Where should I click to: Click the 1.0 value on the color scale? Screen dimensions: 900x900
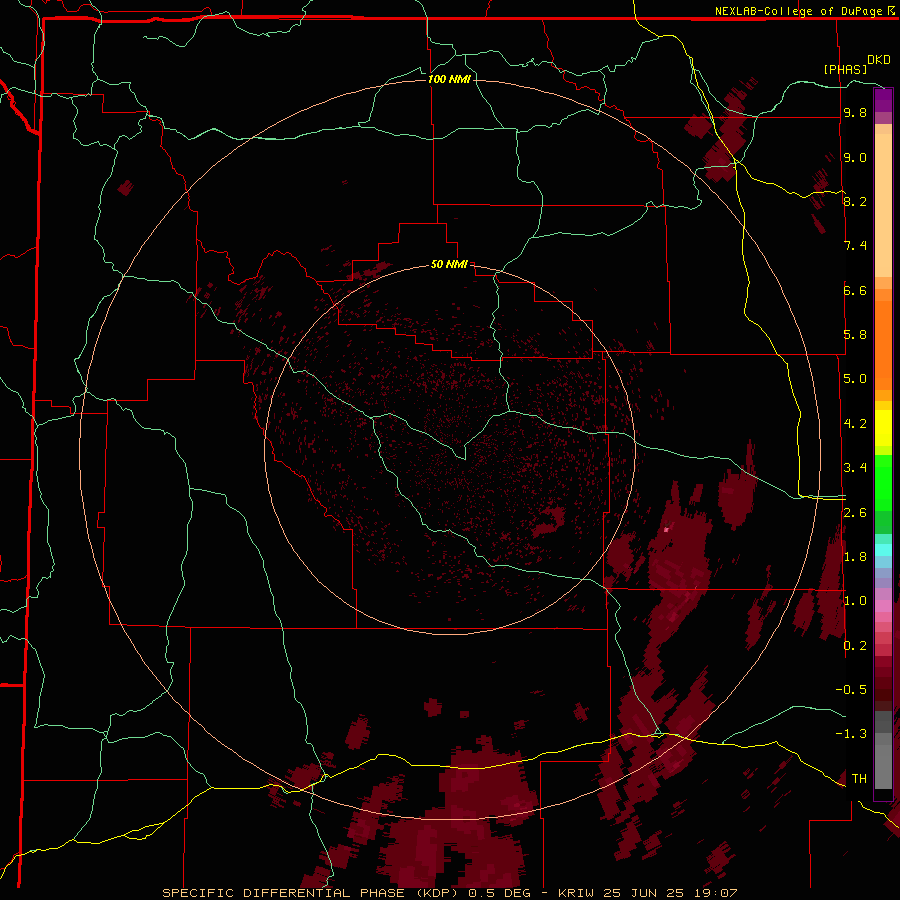point(855,601)
